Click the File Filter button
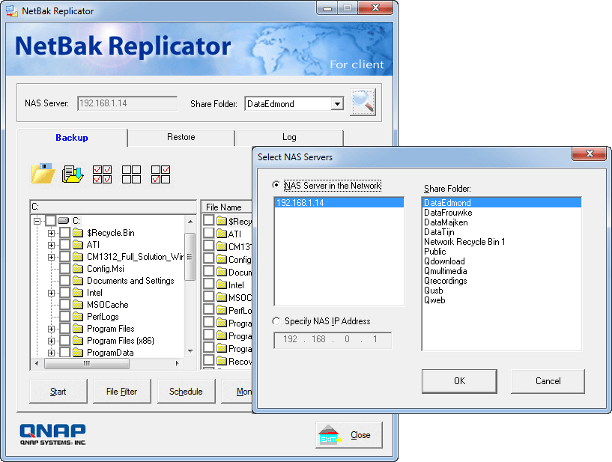The image size is (612, 462). point(122,391)
